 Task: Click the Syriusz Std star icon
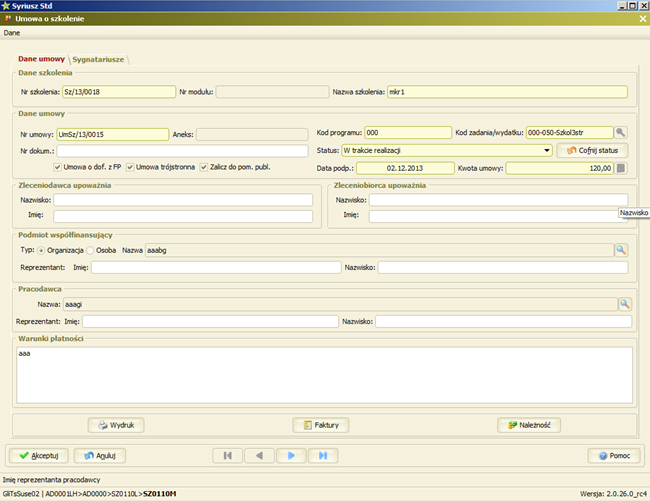pos(5,6)
